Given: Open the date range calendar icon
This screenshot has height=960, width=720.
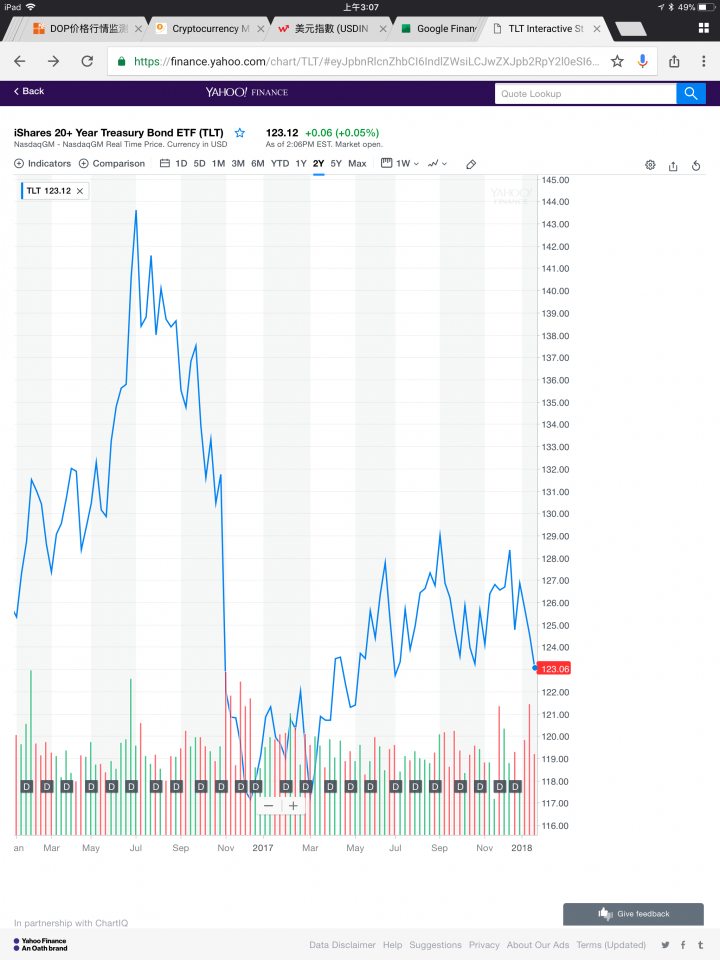Looking at the screenshot, I should click(164, 163).
